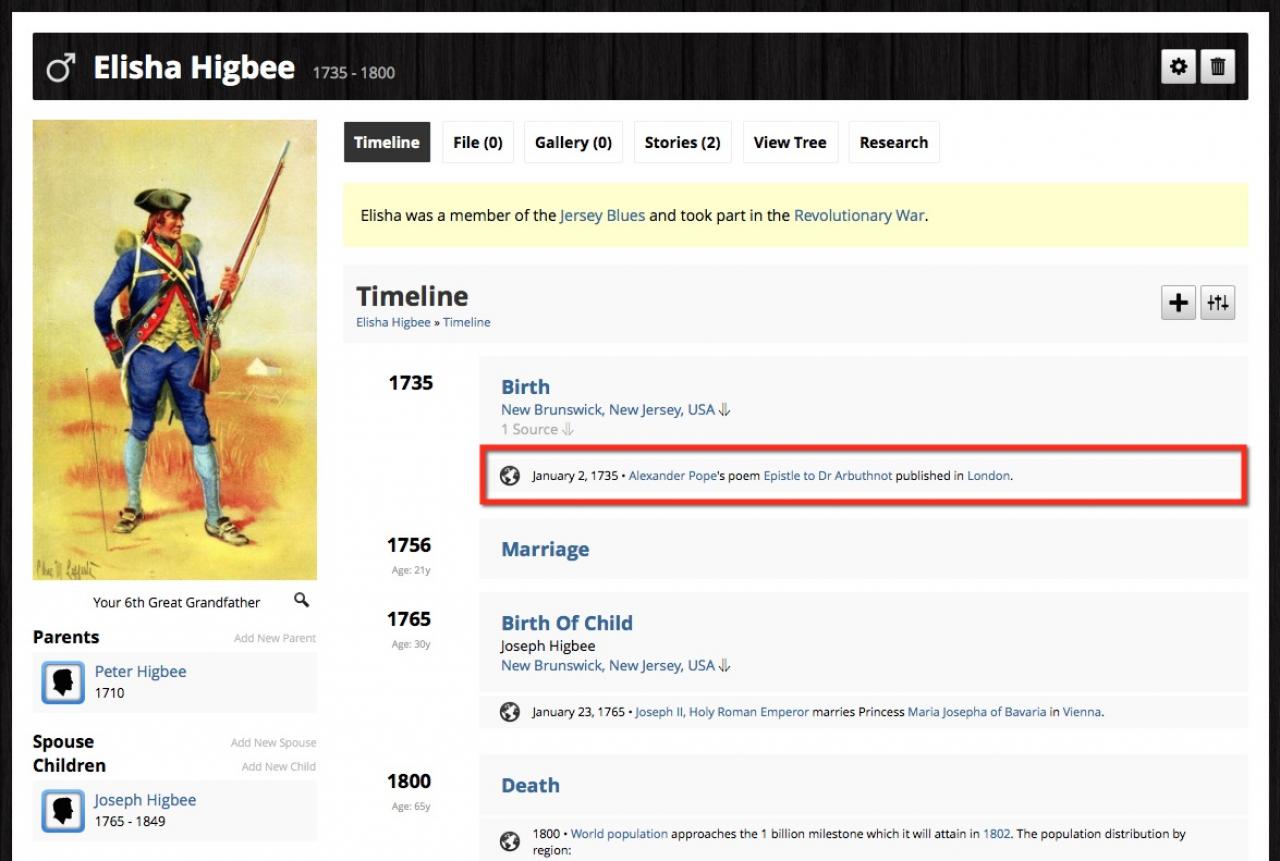Click Joseph Higbee's silhouette avatar in Children
1280x861 pixels.
tap(63, 811)
